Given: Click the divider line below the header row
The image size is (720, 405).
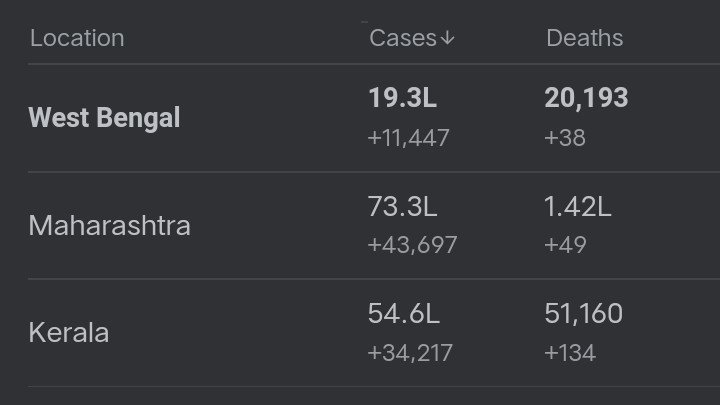Looking at the screenshot, I should [360, 65].
